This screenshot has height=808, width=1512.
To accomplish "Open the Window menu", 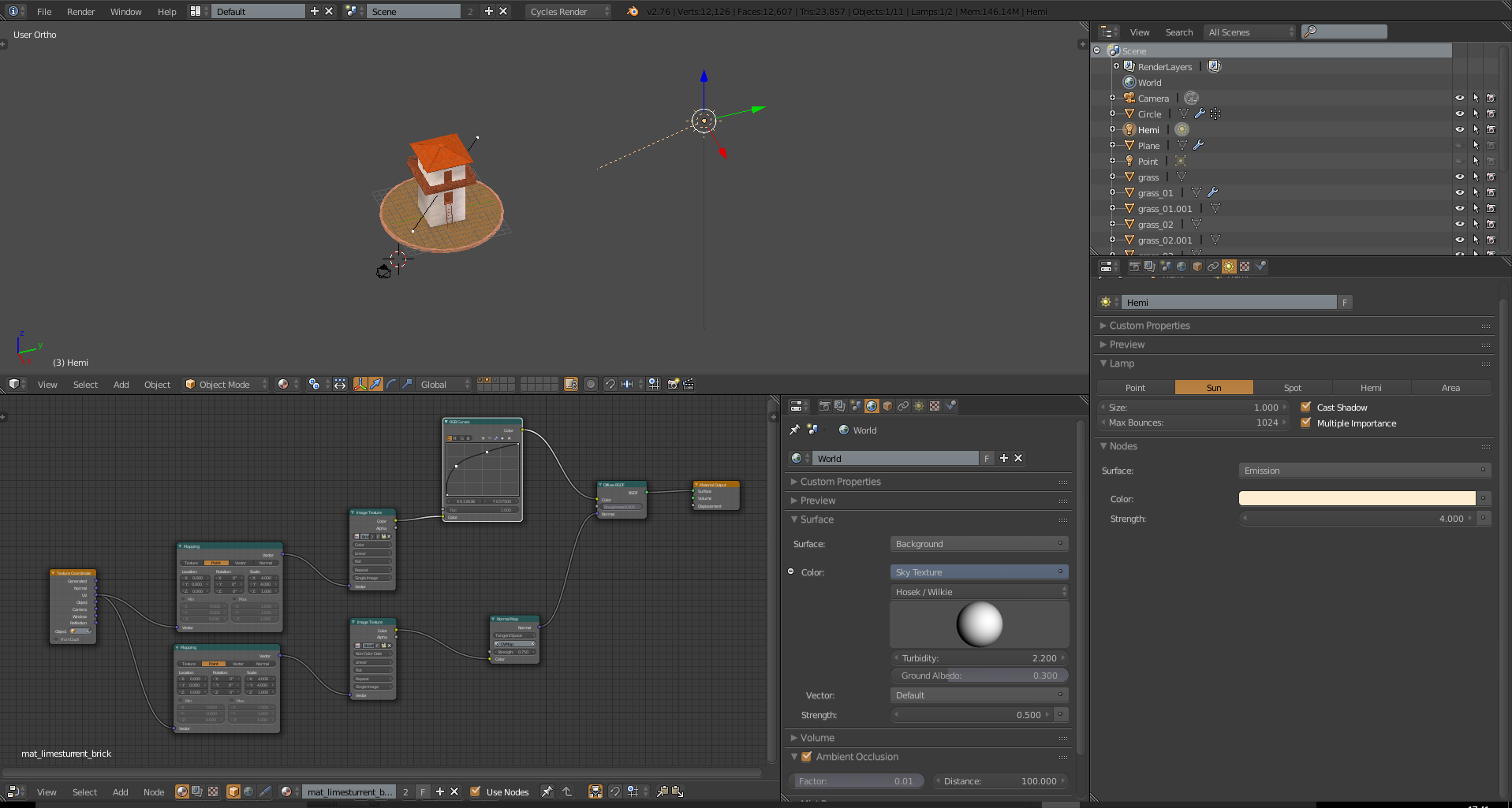I will 125,11.
